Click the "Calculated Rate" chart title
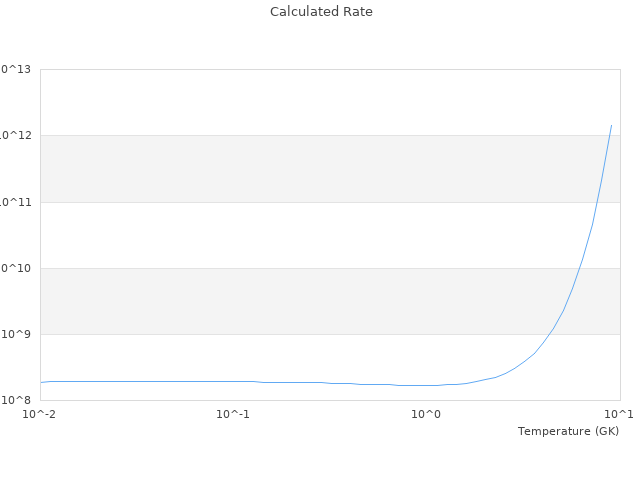The width and height of the screenshot is (640, 480). (x=321, y=12)
